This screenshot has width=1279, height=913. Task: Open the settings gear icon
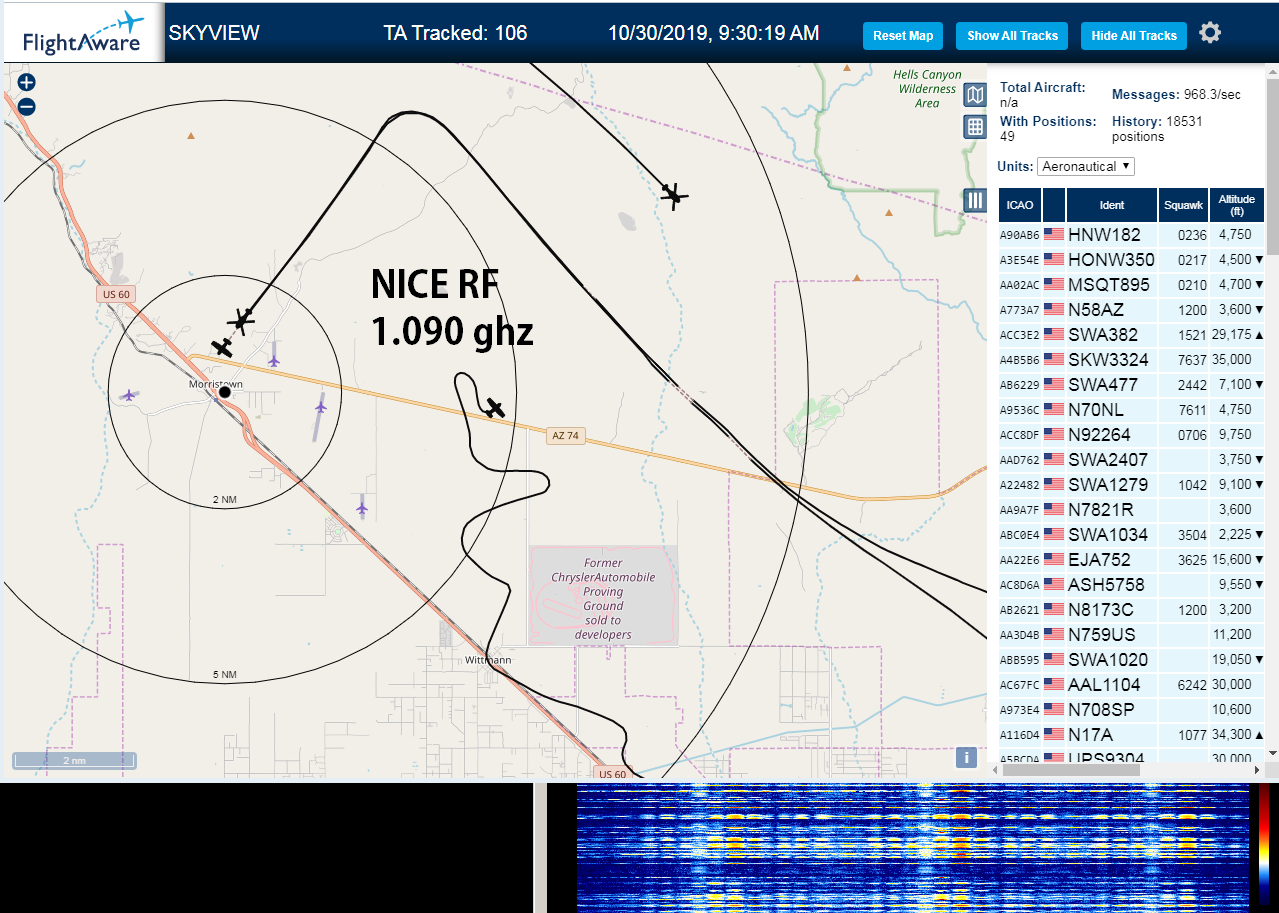tap(1210, 33)
